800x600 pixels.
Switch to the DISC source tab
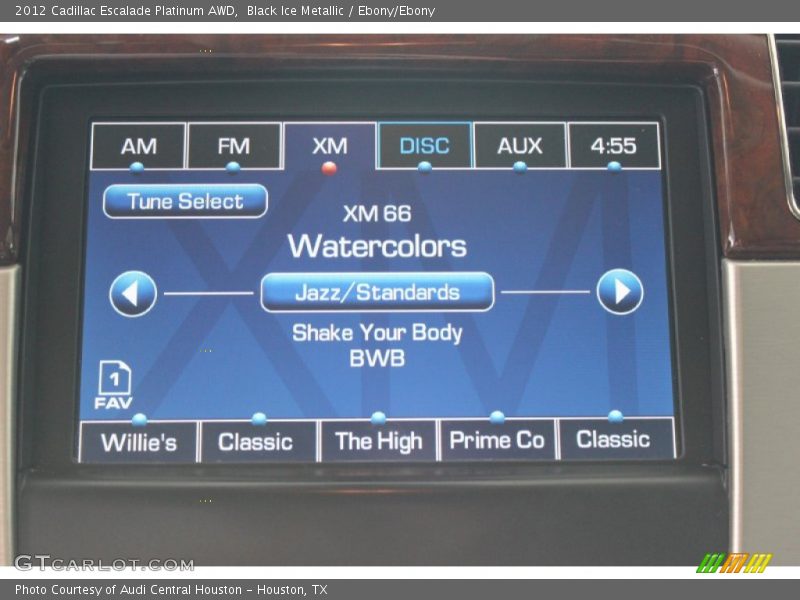click(425, 146)
